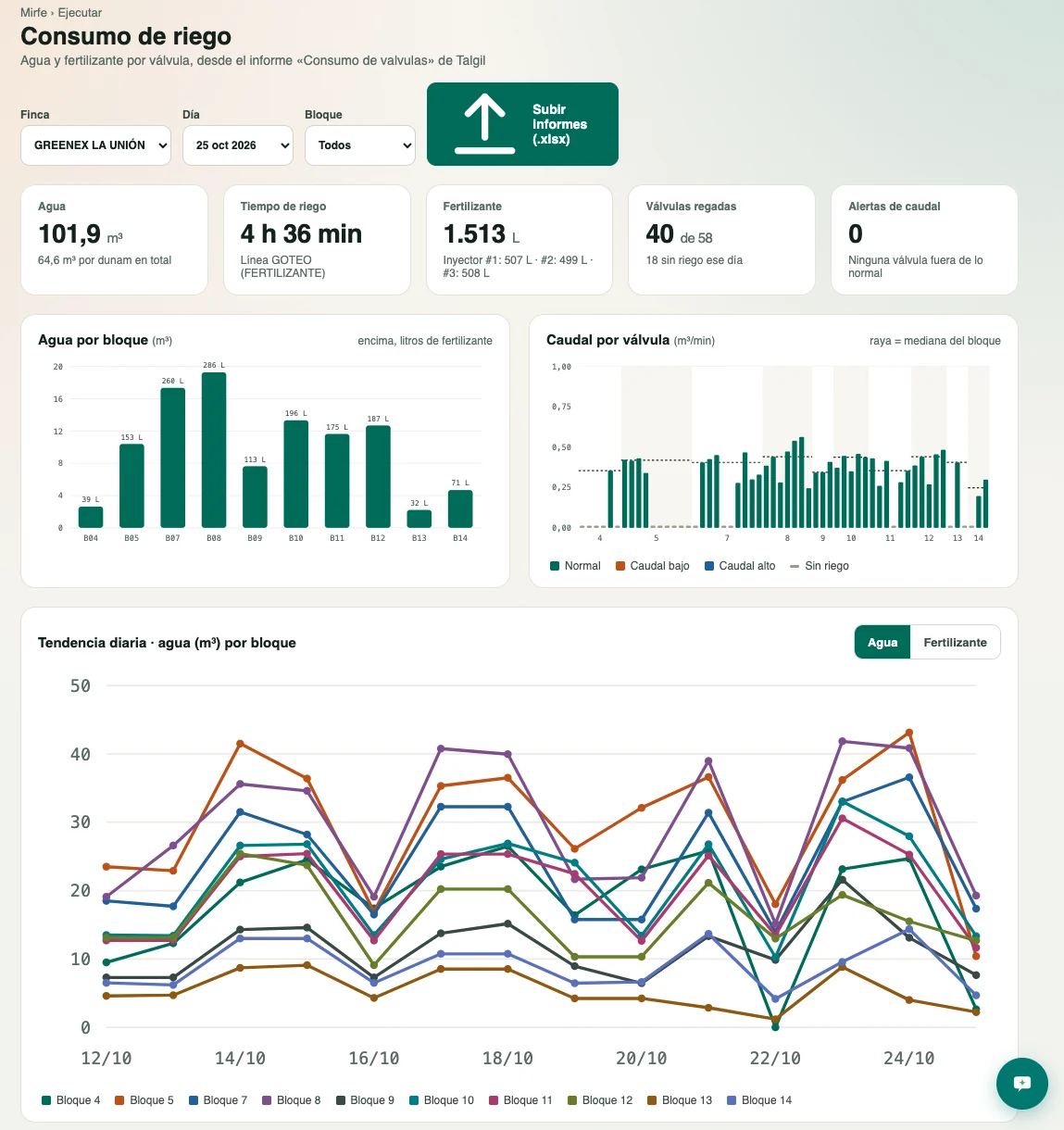Click the Válvulas regadas value 40 de 58
This screenshot has height=1130, width=1064.
click(x=679, y=234)
